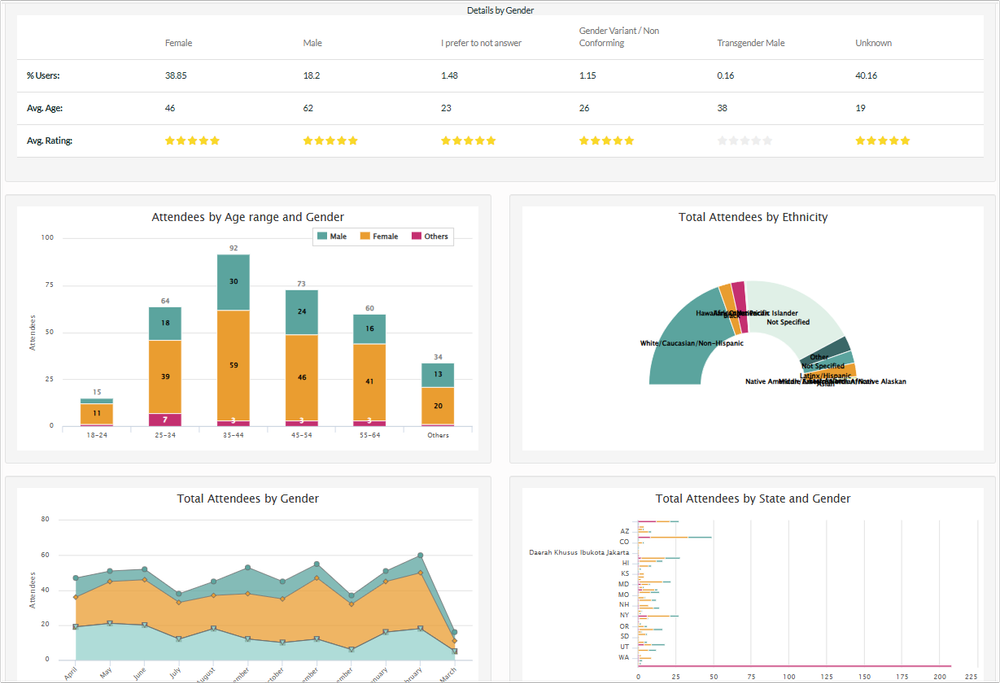Click the % Users row label

(43, 75)
